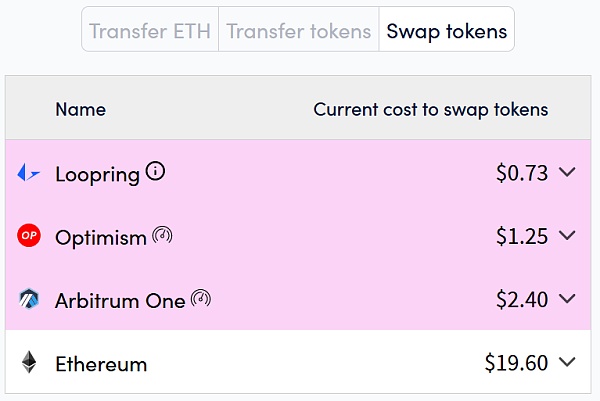Click the Name column header
This screenshot has width=600, height=401.
(x=80, y=109)
